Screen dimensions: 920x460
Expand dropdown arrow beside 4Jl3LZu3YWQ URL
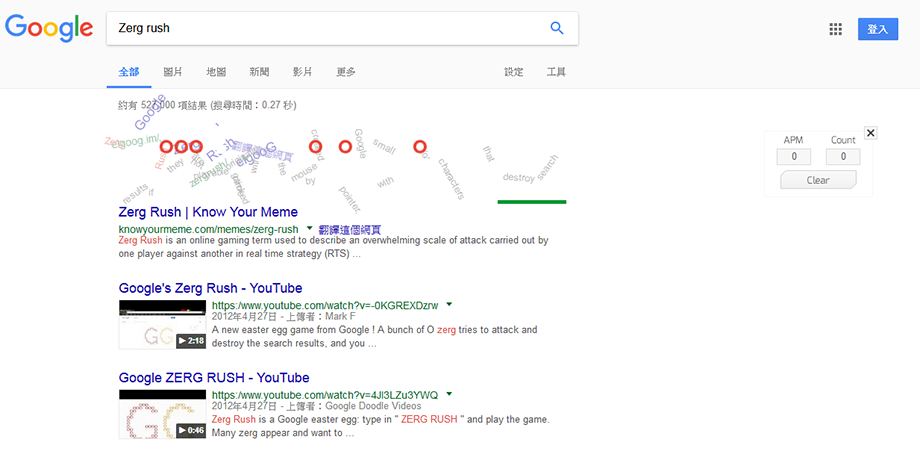tap(449, 393)
